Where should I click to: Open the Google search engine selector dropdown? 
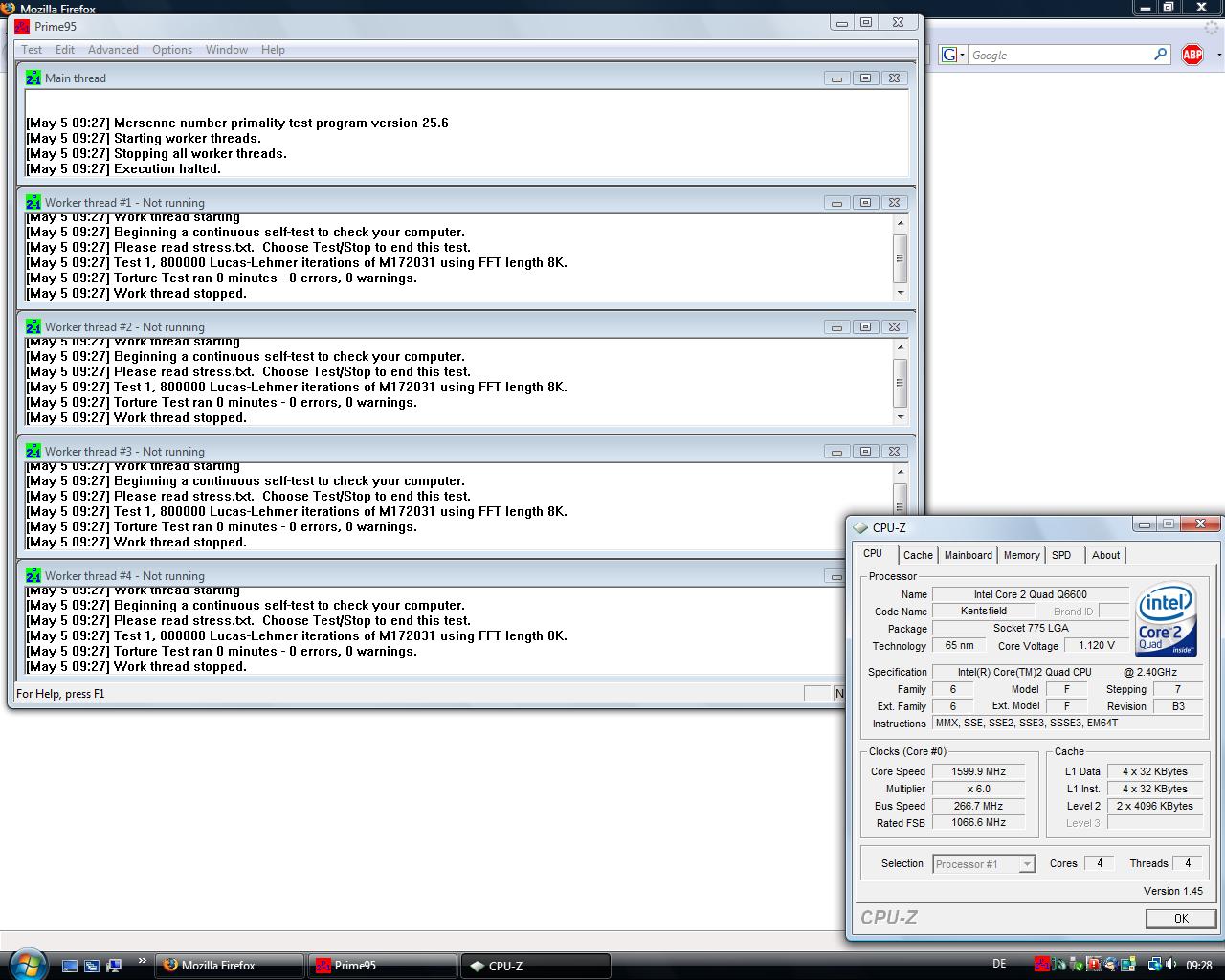click(x=953, y=55)
